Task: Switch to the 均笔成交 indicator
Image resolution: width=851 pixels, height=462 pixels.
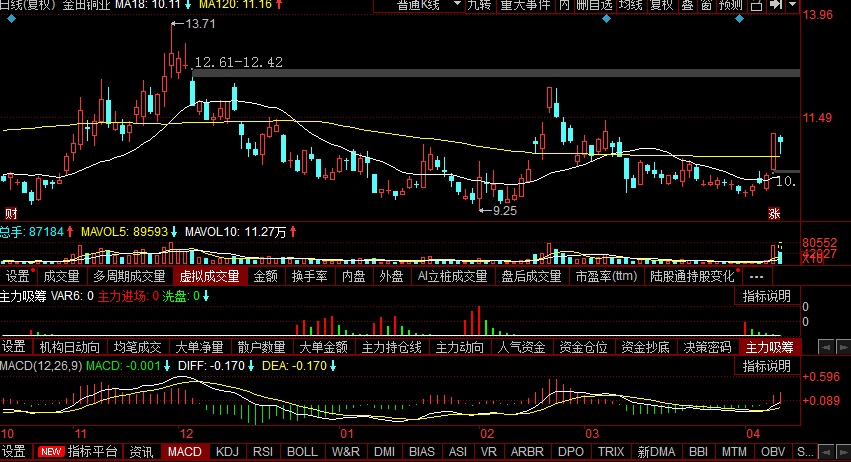Action: coord(137,347)
